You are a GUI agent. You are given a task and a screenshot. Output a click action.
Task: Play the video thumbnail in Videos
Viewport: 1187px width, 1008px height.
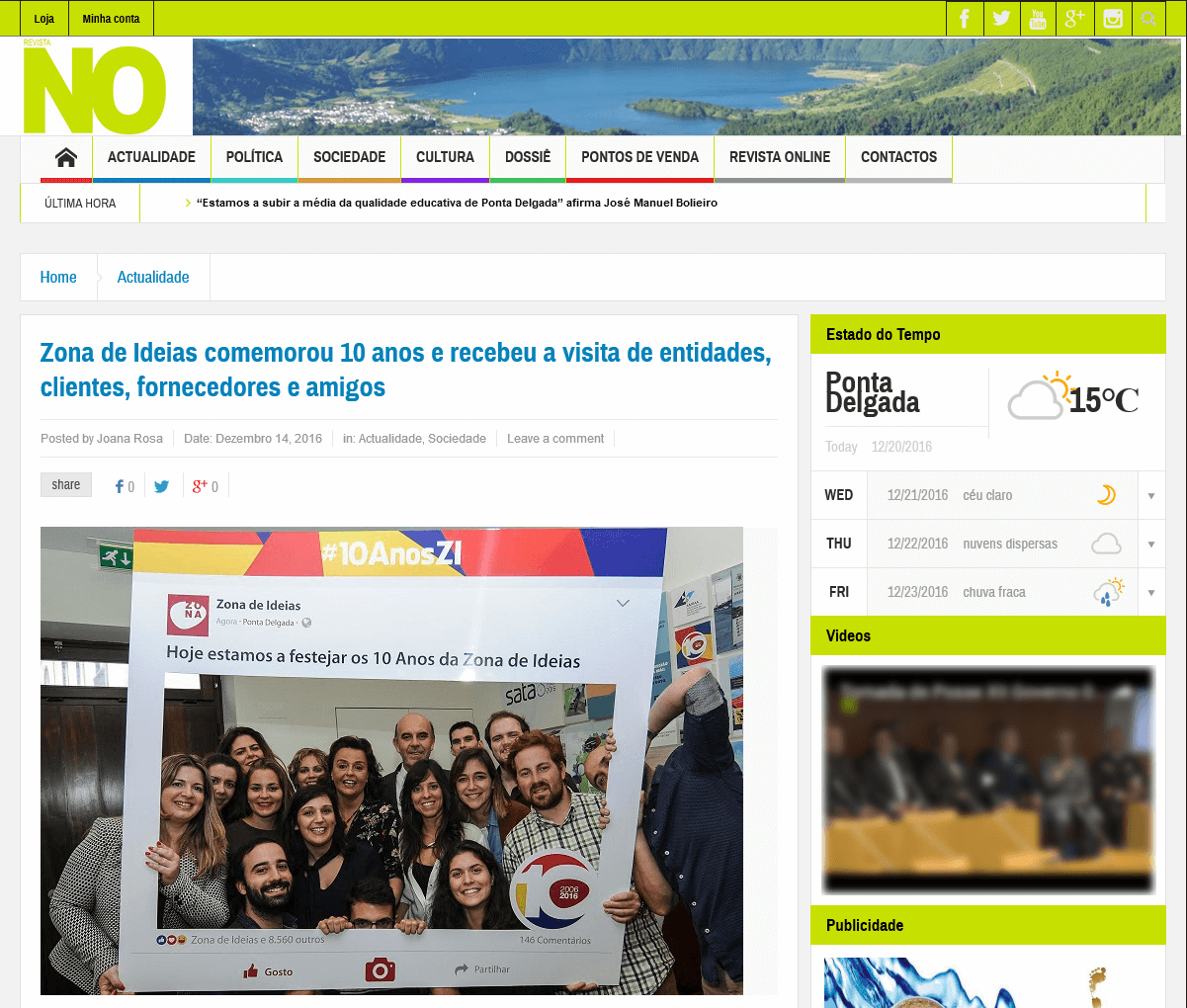click(x=988, y=781)
